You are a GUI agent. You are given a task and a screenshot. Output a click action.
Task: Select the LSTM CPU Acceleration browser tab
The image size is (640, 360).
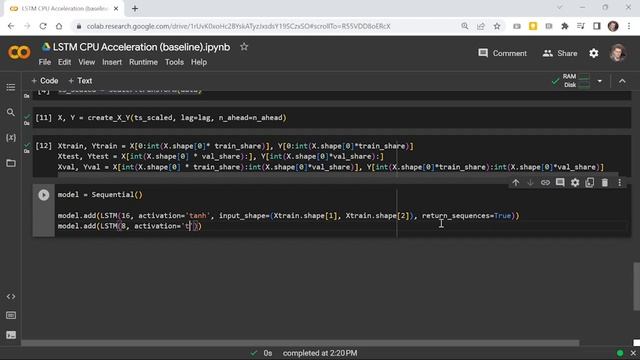coord(64,8)
